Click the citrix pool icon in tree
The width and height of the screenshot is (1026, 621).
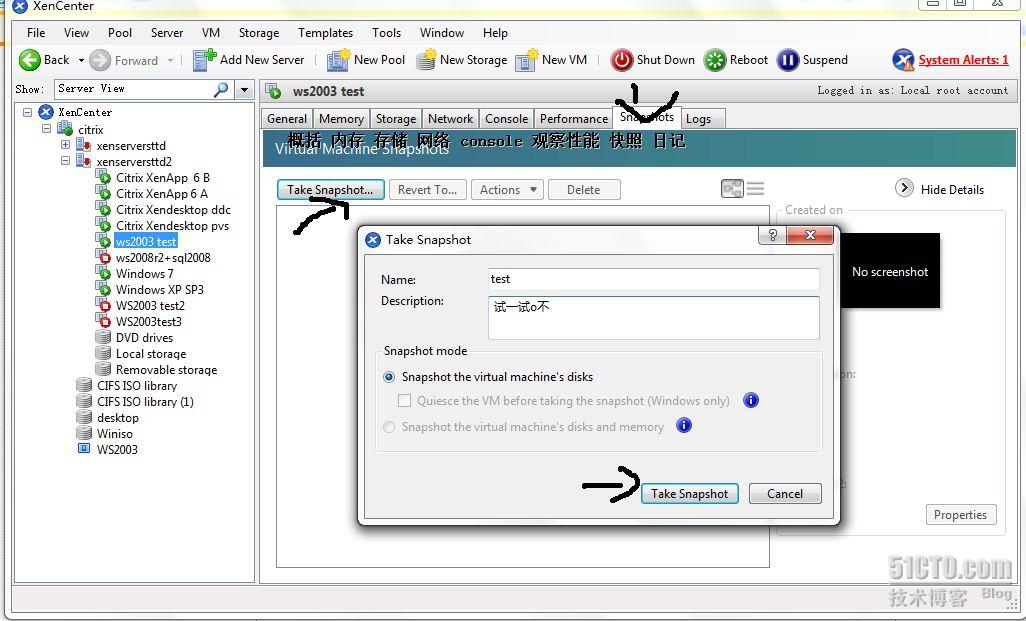click(x=65, y=129)
